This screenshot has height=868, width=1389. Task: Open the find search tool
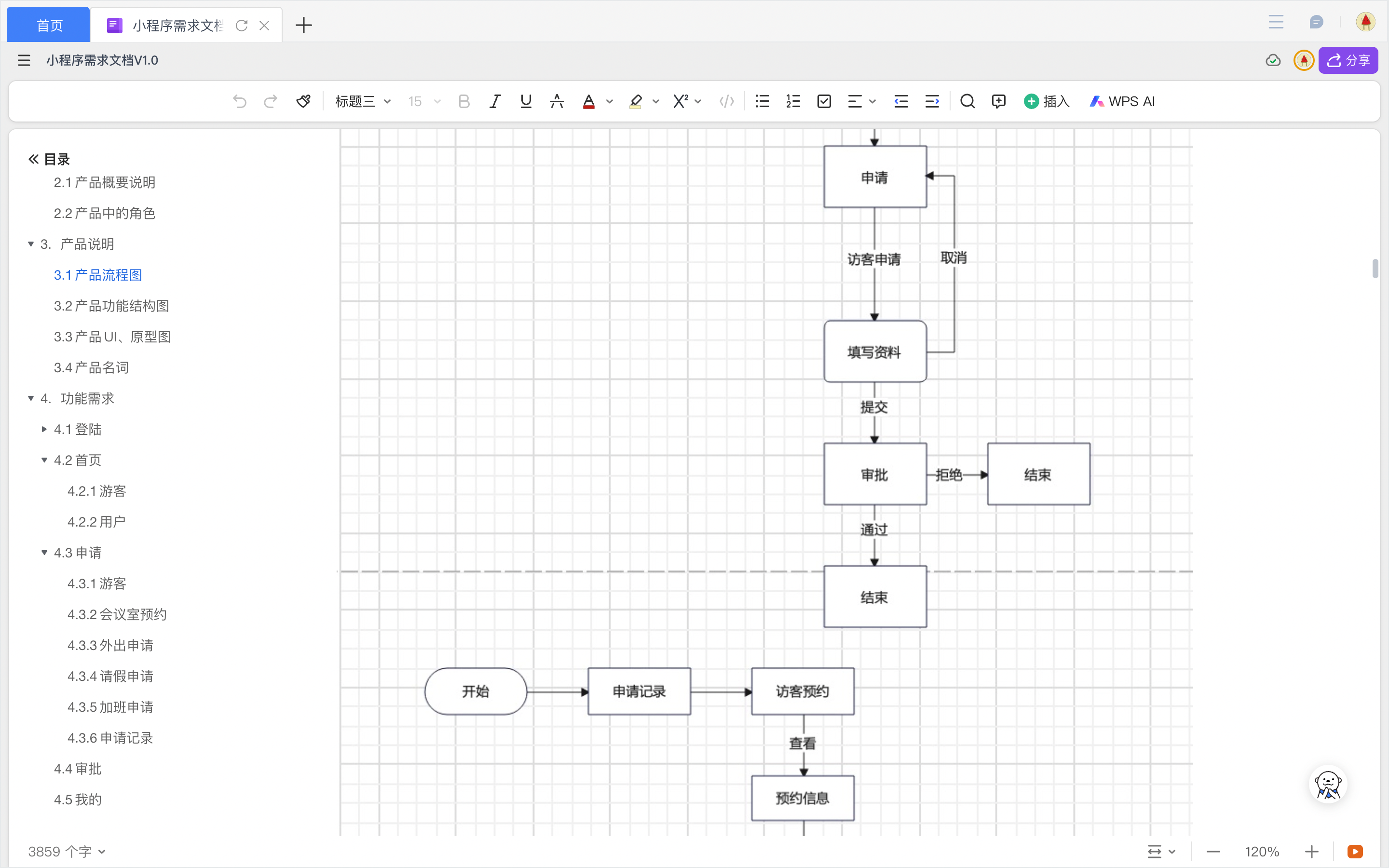(967, 102)
